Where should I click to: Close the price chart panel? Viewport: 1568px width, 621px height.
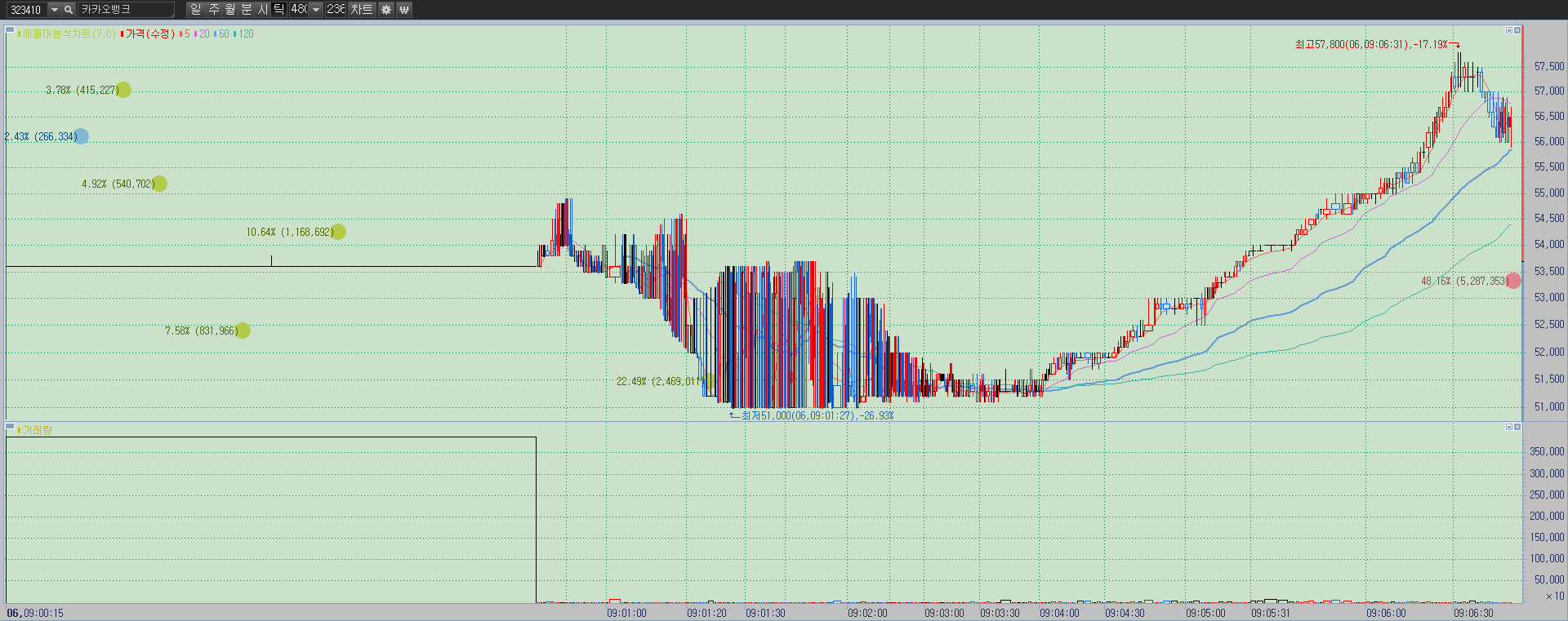coord(1517,30)
